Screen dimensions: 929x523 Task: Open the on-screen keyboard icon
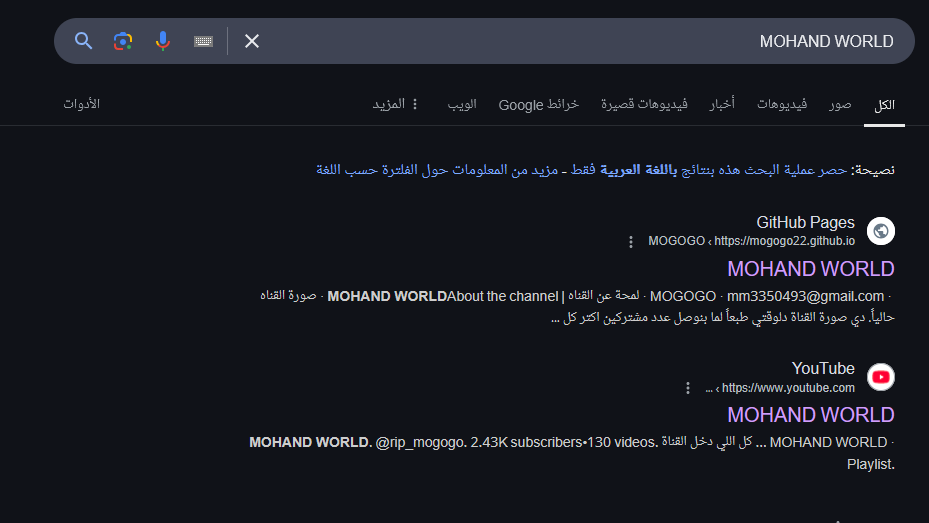point(203,41)
